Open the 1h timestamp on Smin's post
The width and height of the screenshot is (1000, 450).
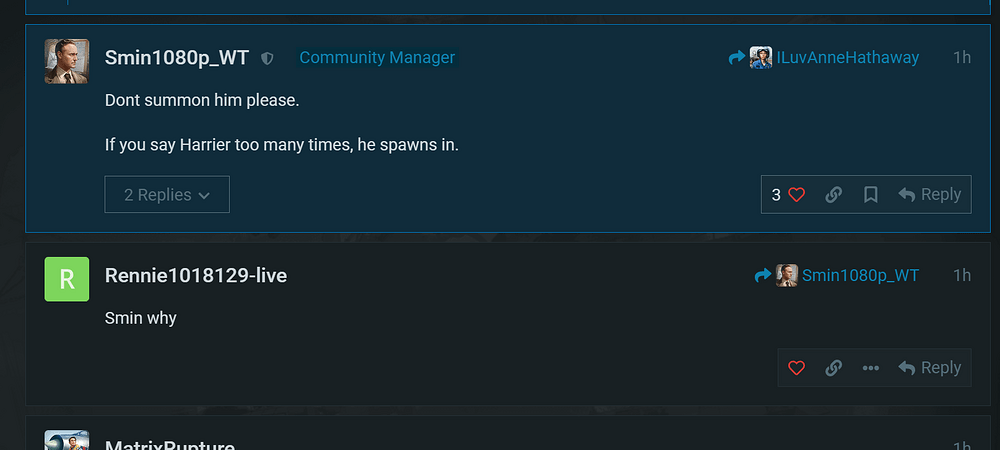961,58
